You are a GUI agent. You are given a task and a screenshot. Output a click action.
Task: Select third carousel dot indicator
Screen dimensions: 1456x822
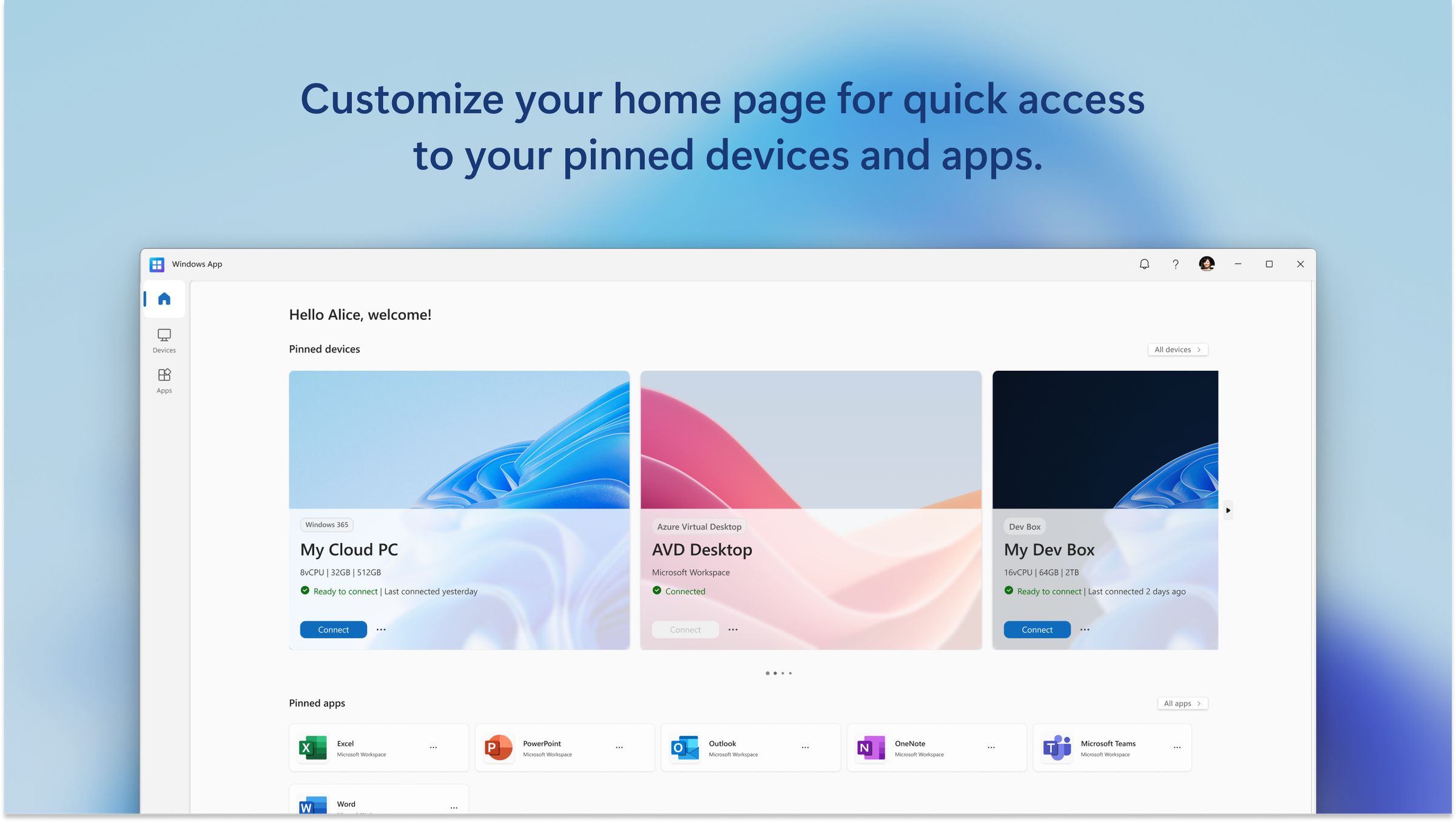(783, 673)
